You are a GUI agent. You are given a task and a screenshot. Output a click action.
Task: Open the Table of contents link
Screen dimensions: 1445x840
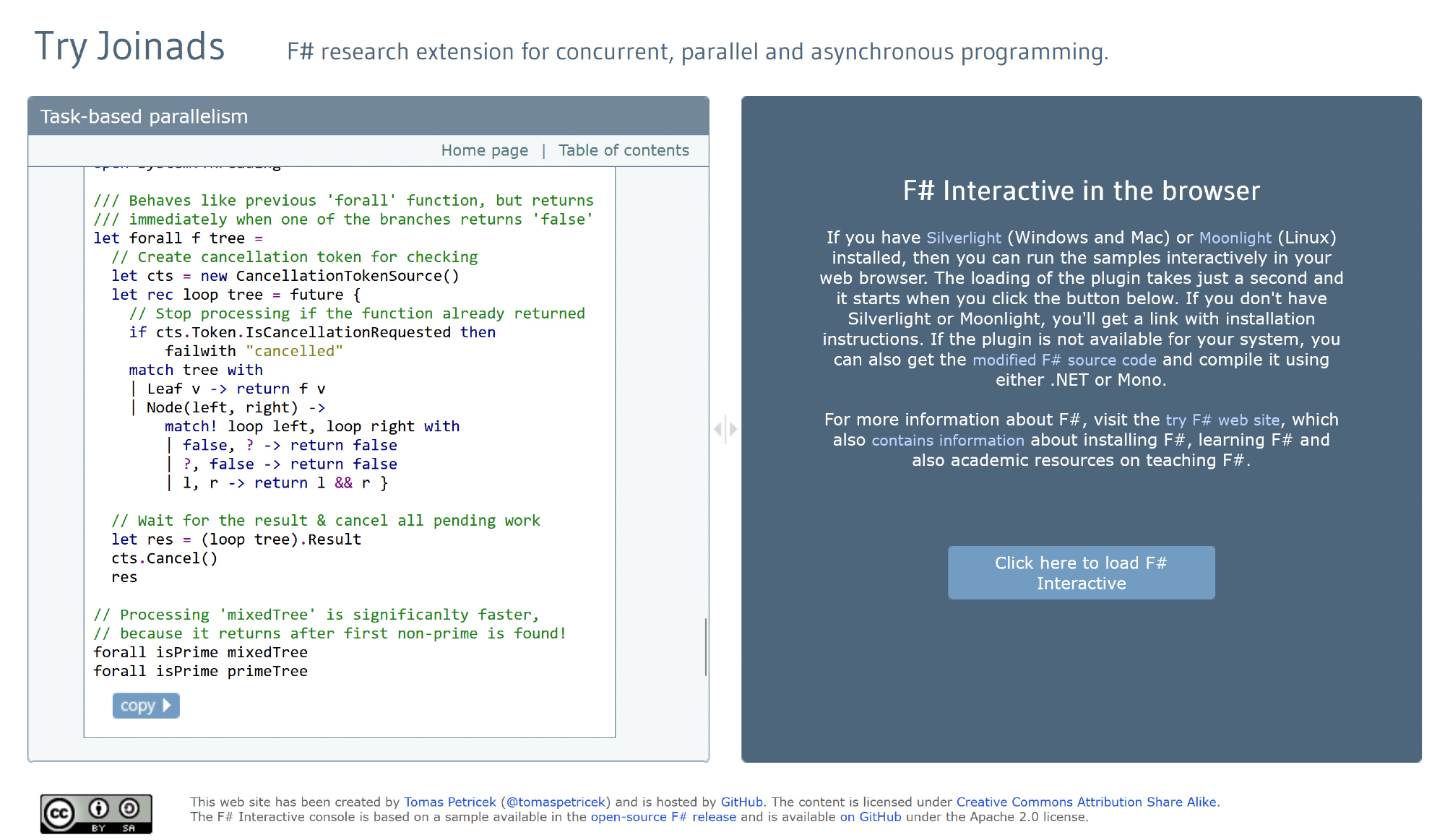[x=624, y=150]
